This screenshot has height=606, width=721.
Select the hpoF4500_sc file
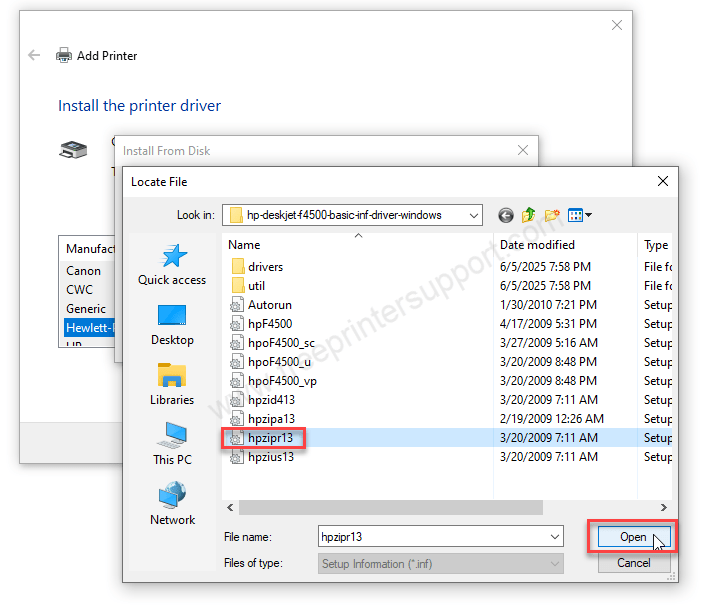pos(272,343)
